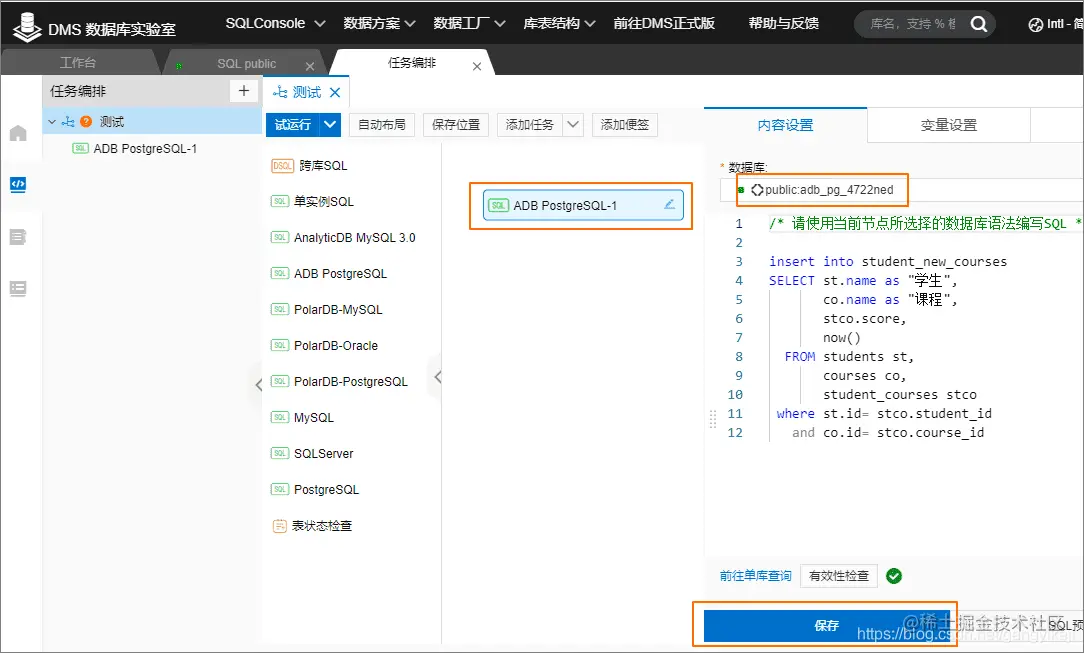Close the 测试 flow tab
This screenshot has height=653, width=1084.
pyautogui.click(x=335, y=93)
